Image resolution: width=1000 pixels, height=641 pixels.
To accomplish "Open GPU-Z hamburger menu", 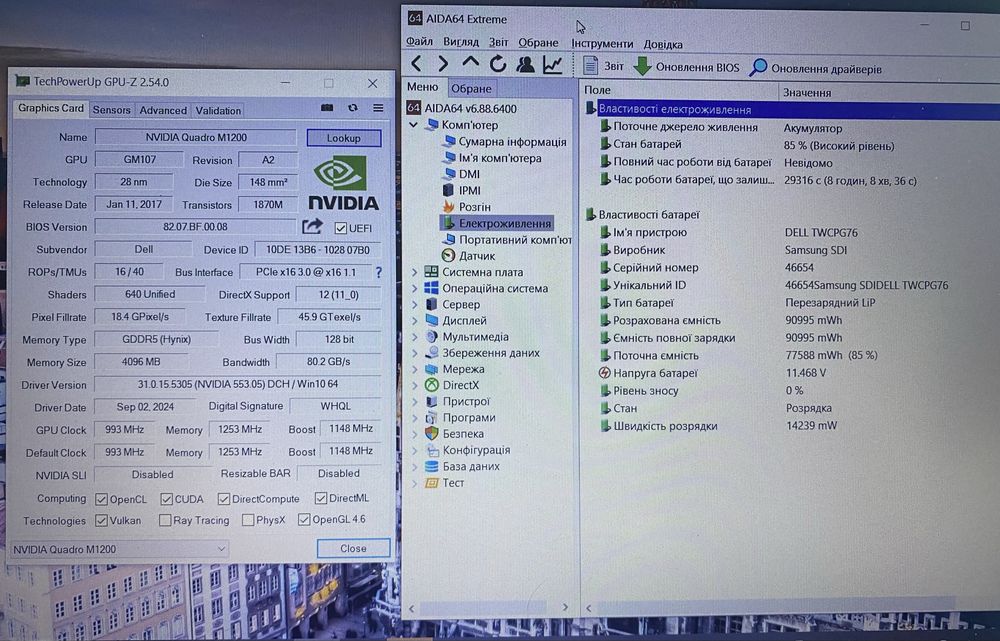I will tap(378, 108).
